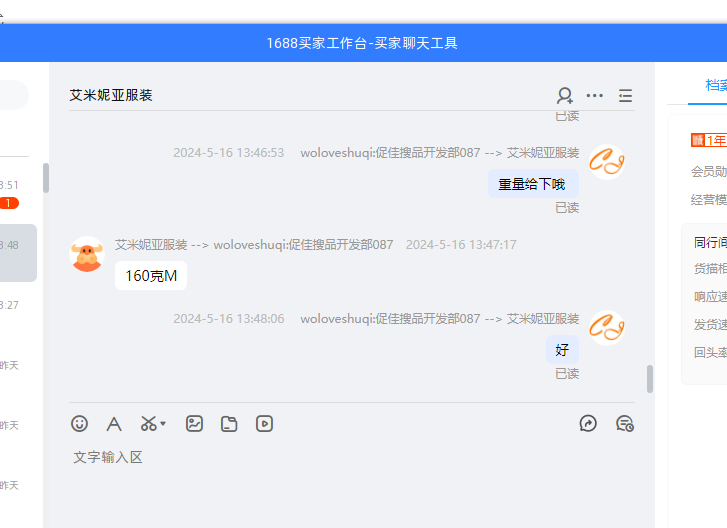Screen dimensions: 727x528
Task: Click the '160克M' message bubble
Action: [x=151, y=276]
